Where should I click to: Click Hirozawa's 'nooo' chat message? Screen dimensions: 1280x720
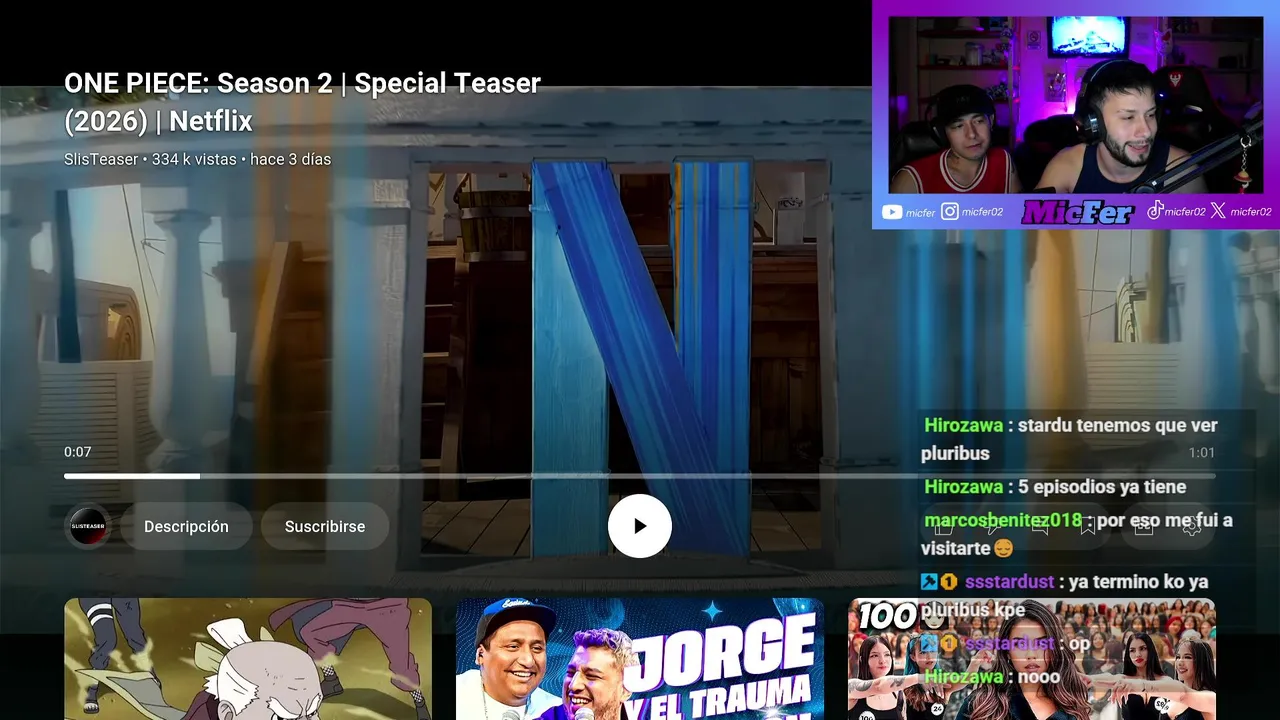(x=991, y=677)
